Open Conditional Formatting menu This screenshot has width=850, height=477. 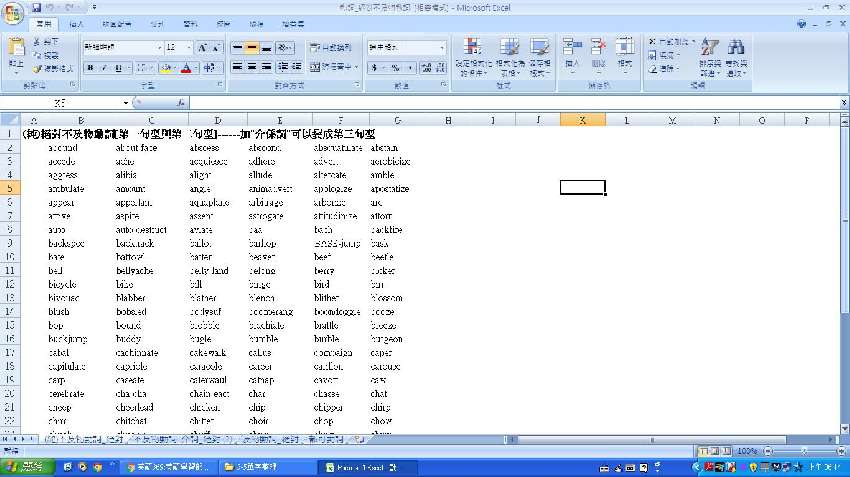click(x=473, y=57)
